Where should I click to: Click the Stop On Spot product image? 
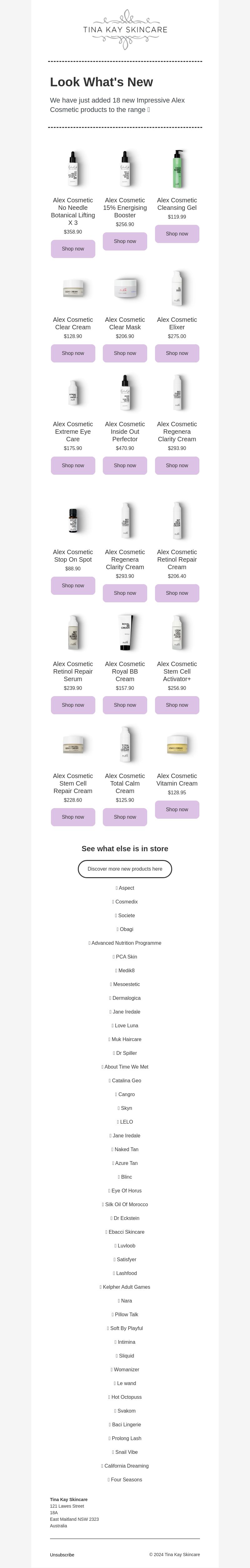[x=73, y=520]
